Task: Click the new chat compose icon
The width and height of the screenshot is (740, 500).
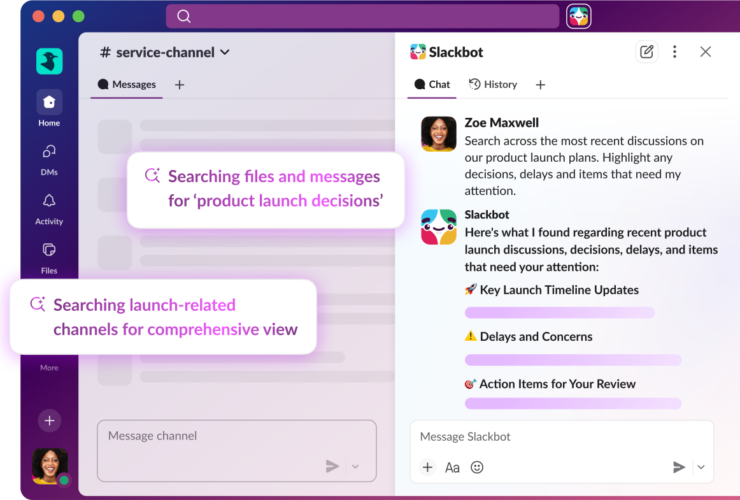Action: click(647, 52)
